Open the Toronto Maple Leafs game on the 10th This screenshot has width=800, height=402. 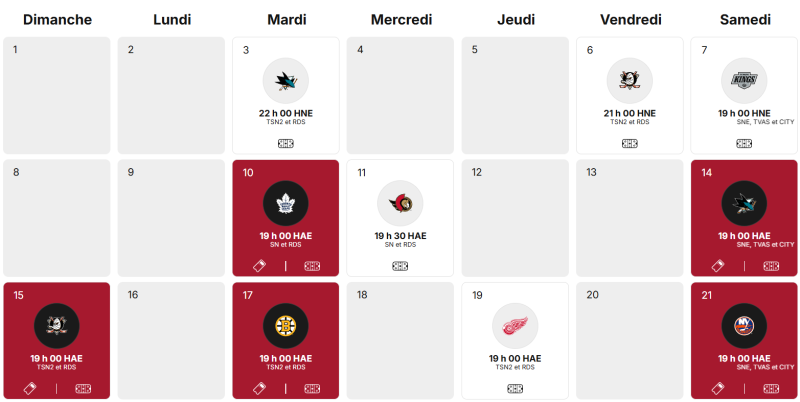pos(286,203)
